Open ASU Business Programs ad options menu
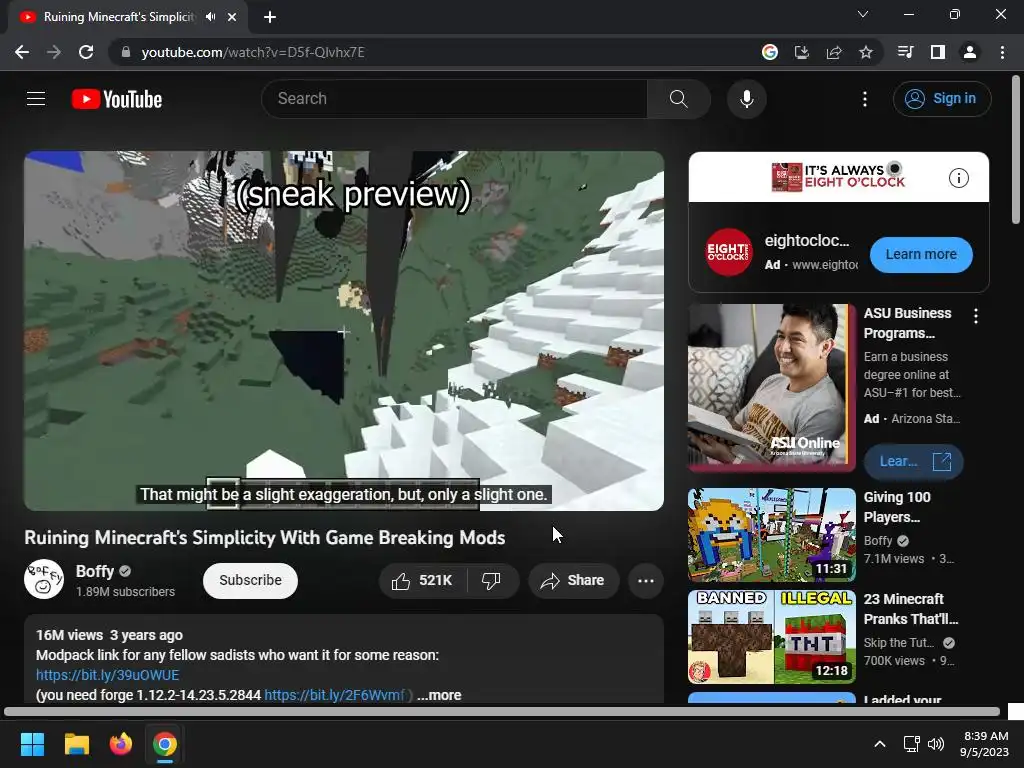The width and height of the screenshot is (1024, 768). click(976, 317)
